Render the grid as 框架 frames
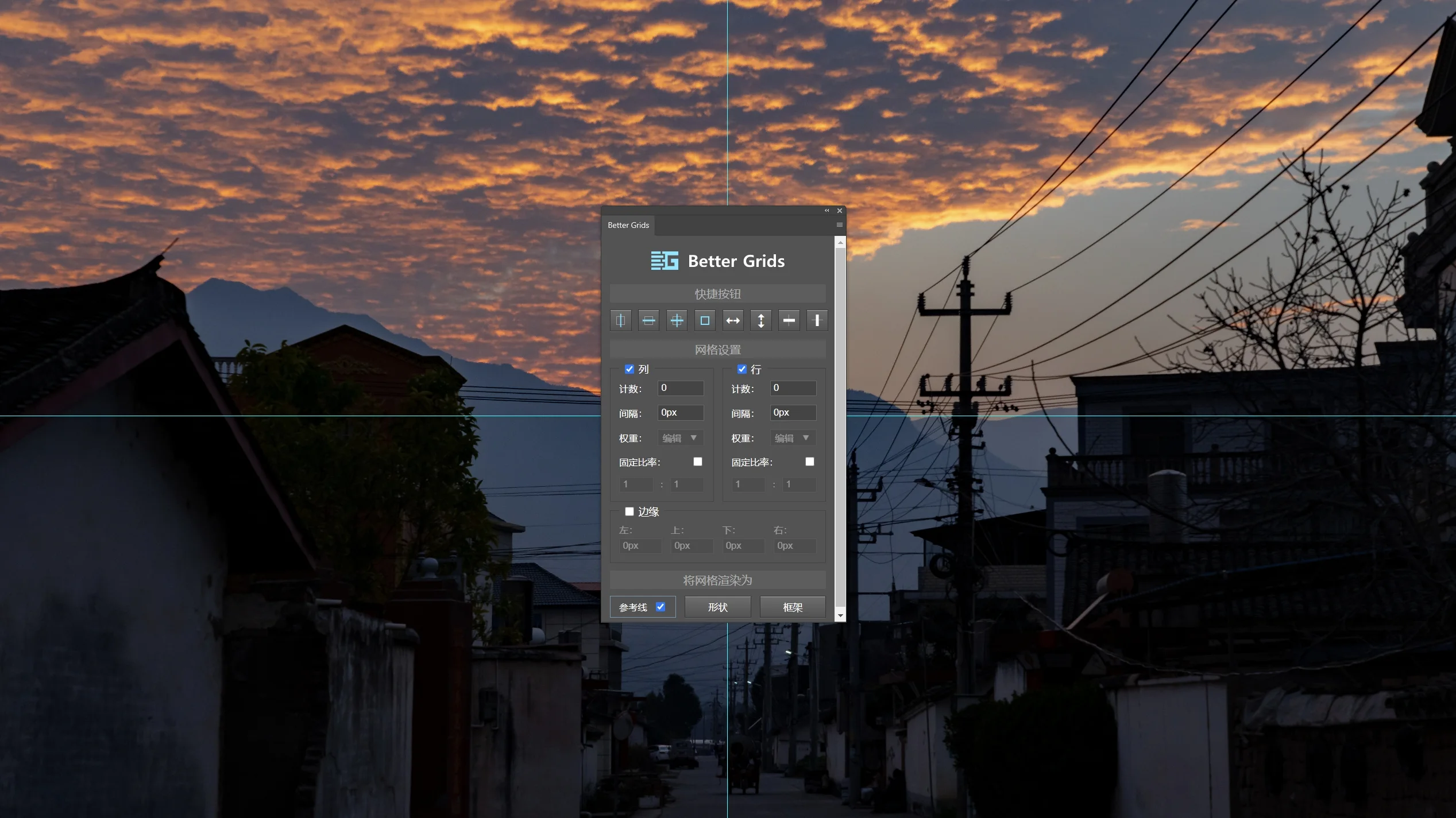This screenshot has height=818, width=1456. click(793, 607)
